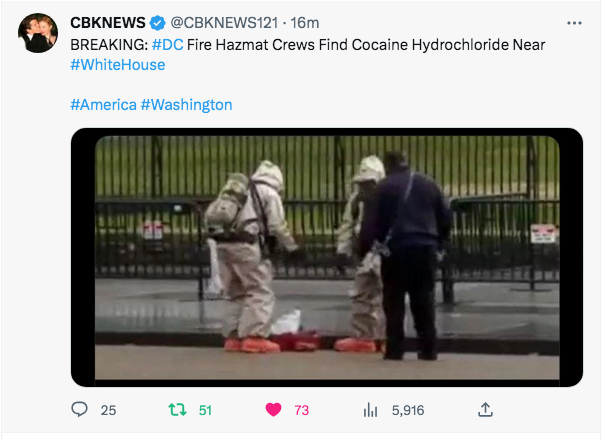This screenshot has height=440, width=601.
Task: Open the #DC hashtag link
Action: click(x=167, y=45)
